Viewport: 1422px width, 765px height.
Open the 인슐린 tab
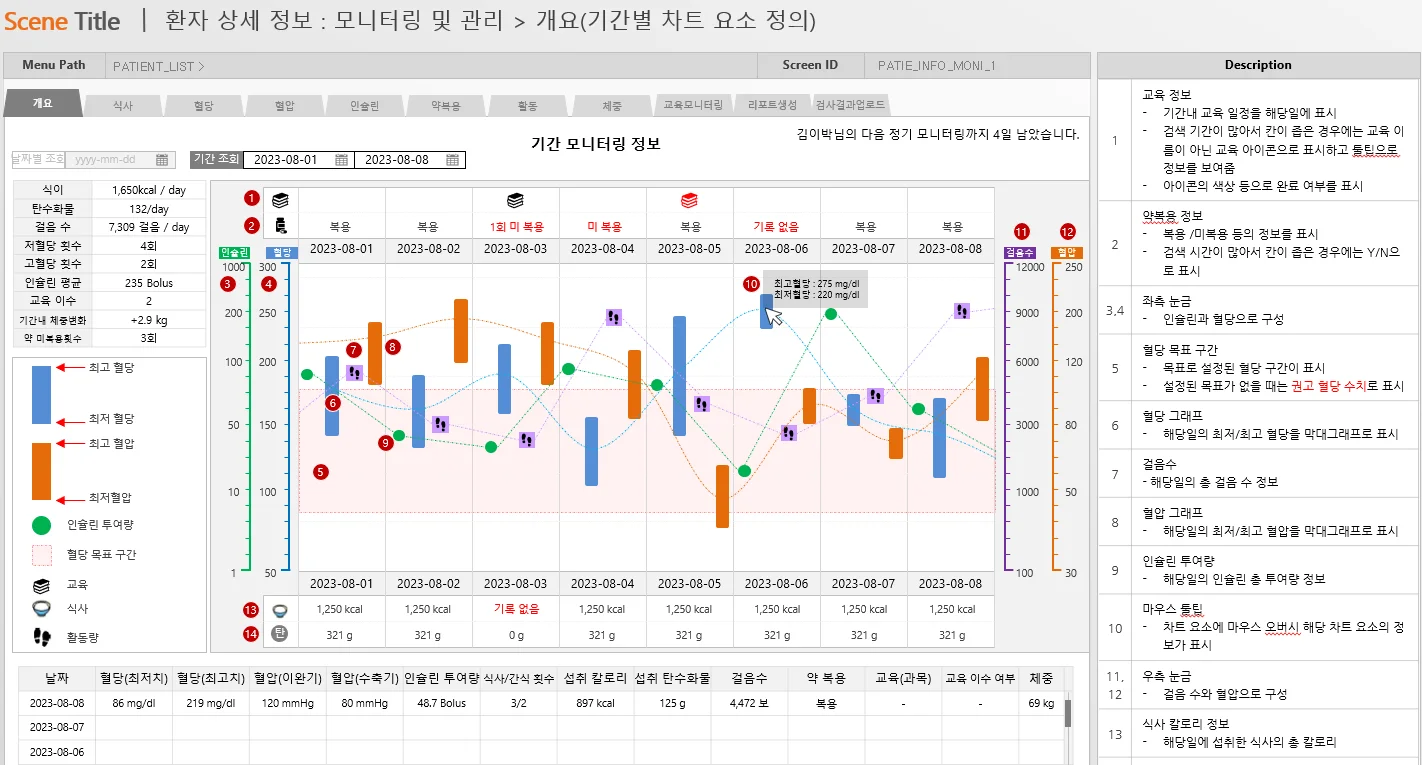(364, 105)
